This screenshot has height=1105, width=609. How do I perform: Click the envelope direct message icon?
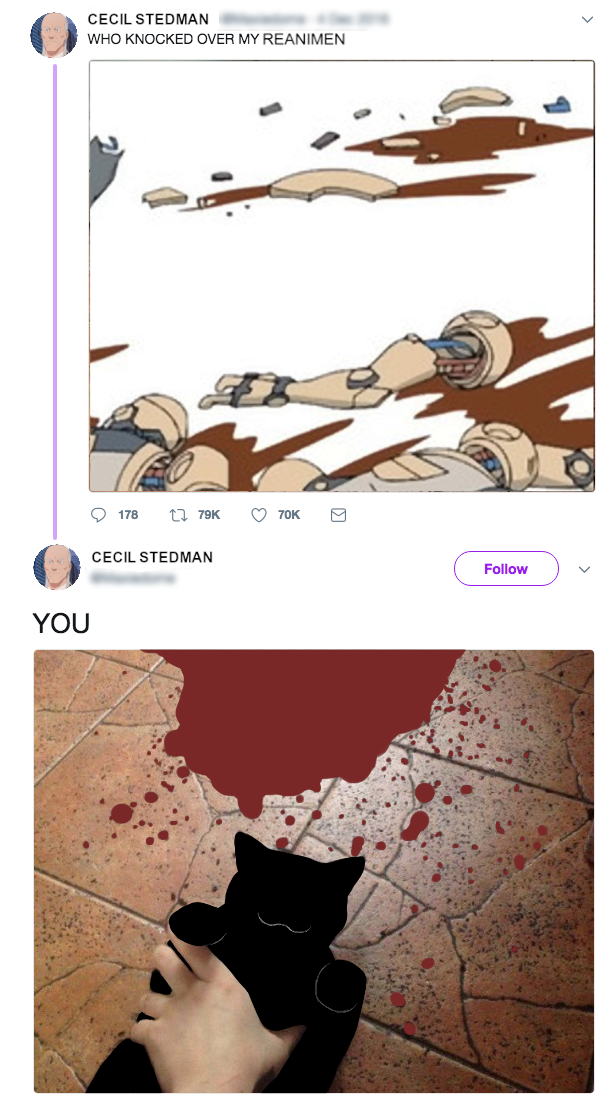pos(338,515)
